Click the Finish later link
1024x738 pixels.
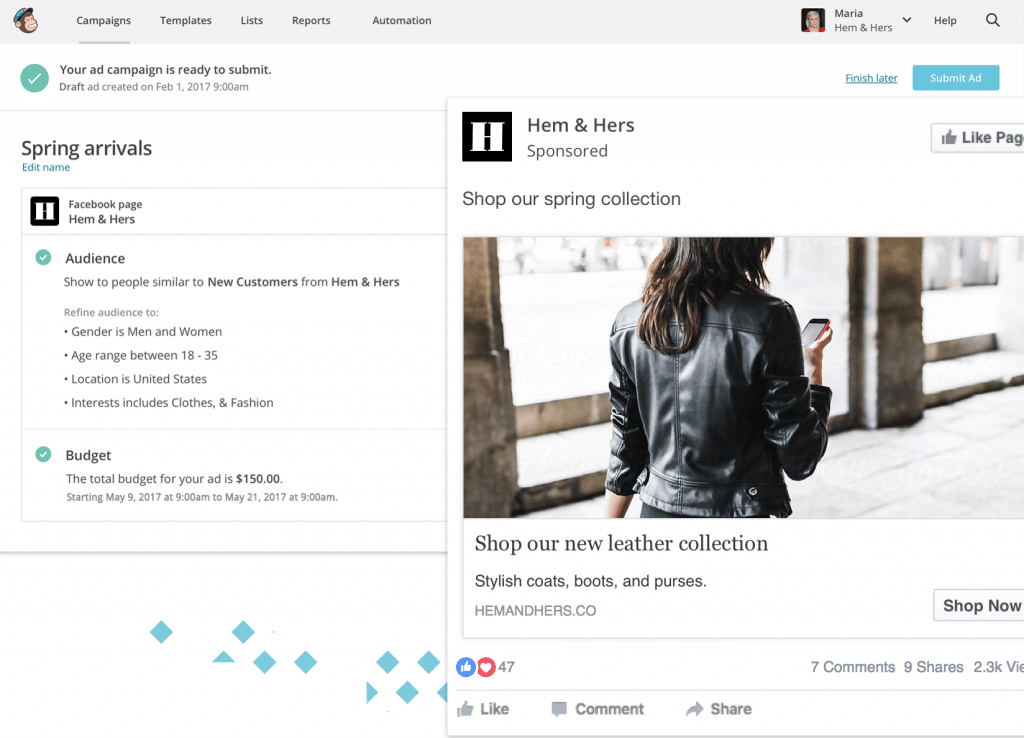point(871,78)
